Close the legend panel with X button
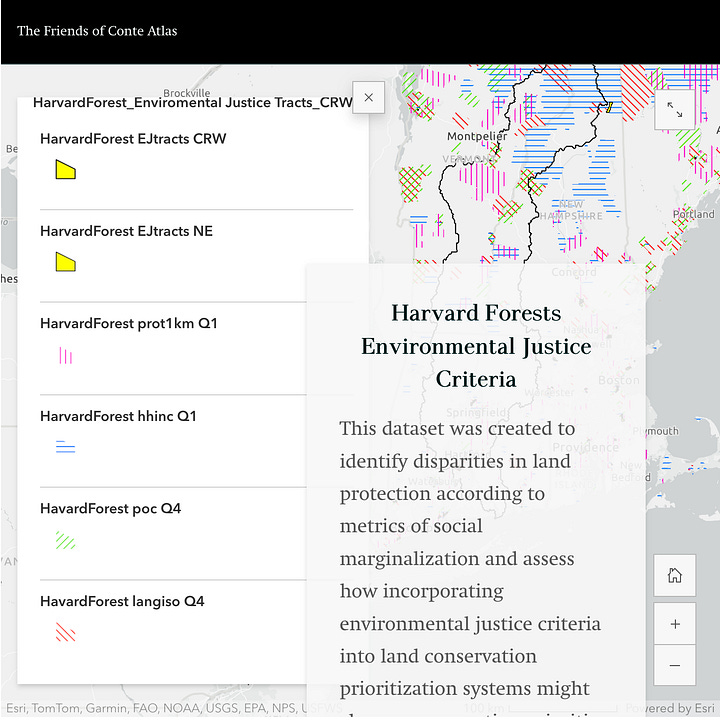Viewport: 720px width, 722px height. tap(368, 98)
